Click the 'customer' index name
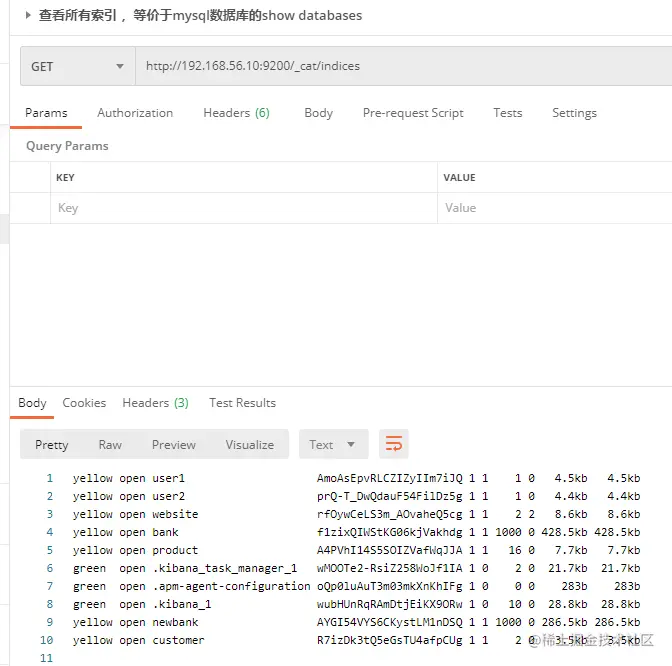This screenshot has width=672, height=666. (x=178, y=640)
